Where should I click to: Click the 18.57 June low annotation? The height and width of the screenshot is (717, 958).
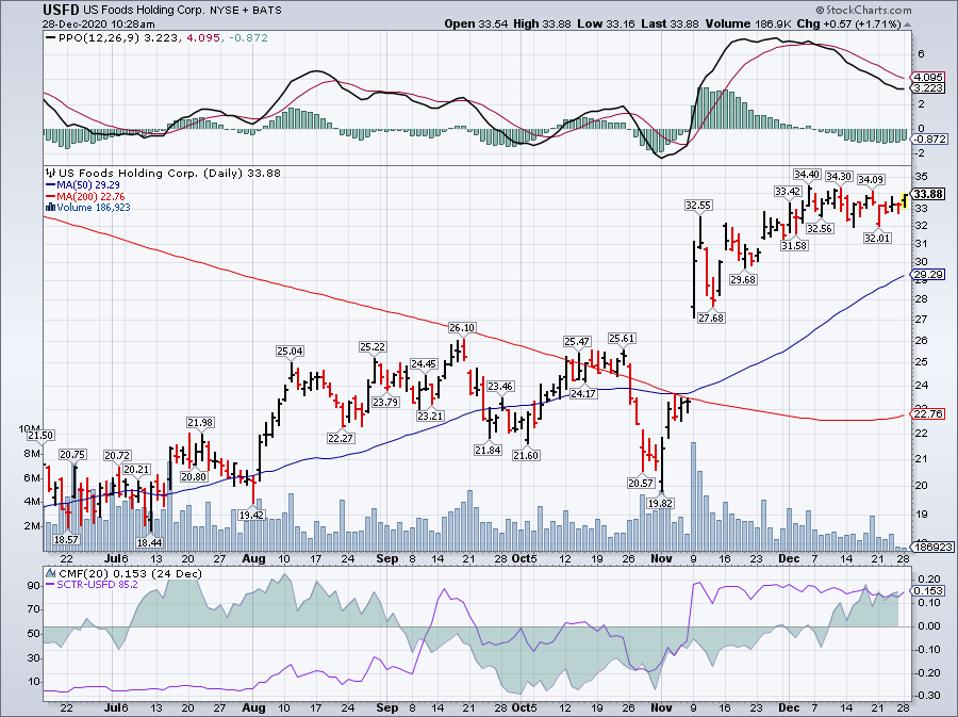tap(66, 539)
